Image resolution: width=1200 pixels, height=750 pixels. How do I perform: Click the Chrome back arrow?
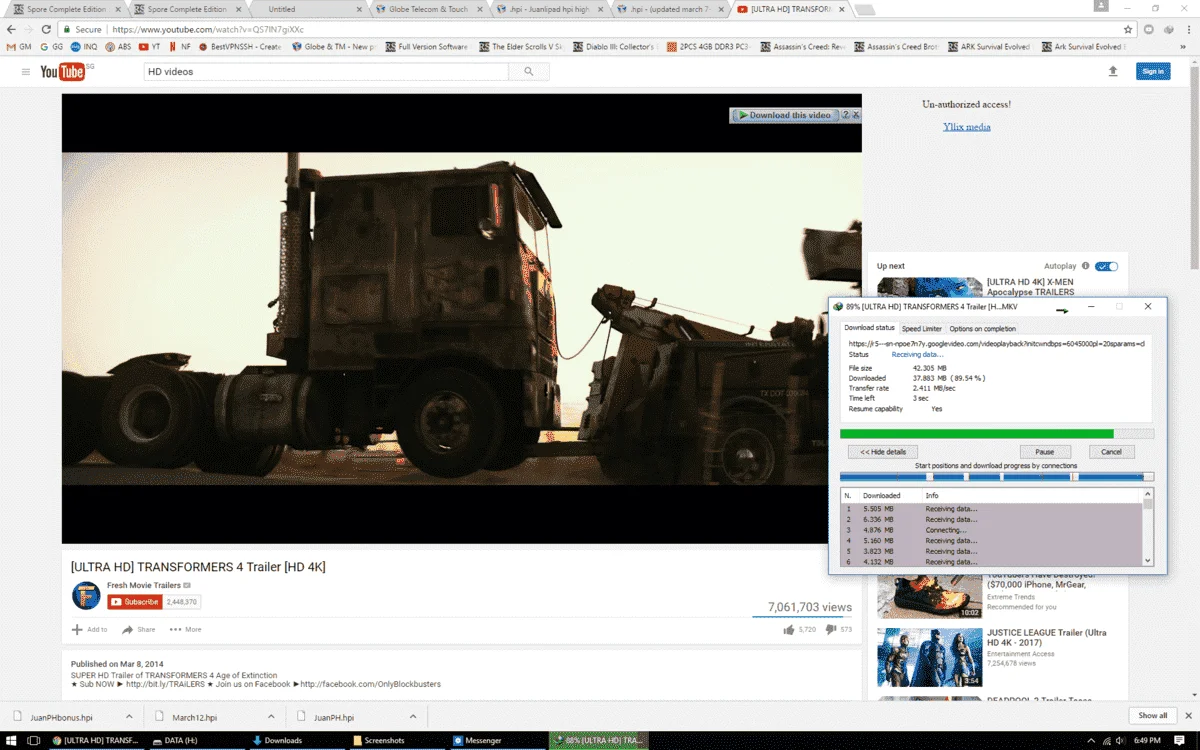coord(11,29)
